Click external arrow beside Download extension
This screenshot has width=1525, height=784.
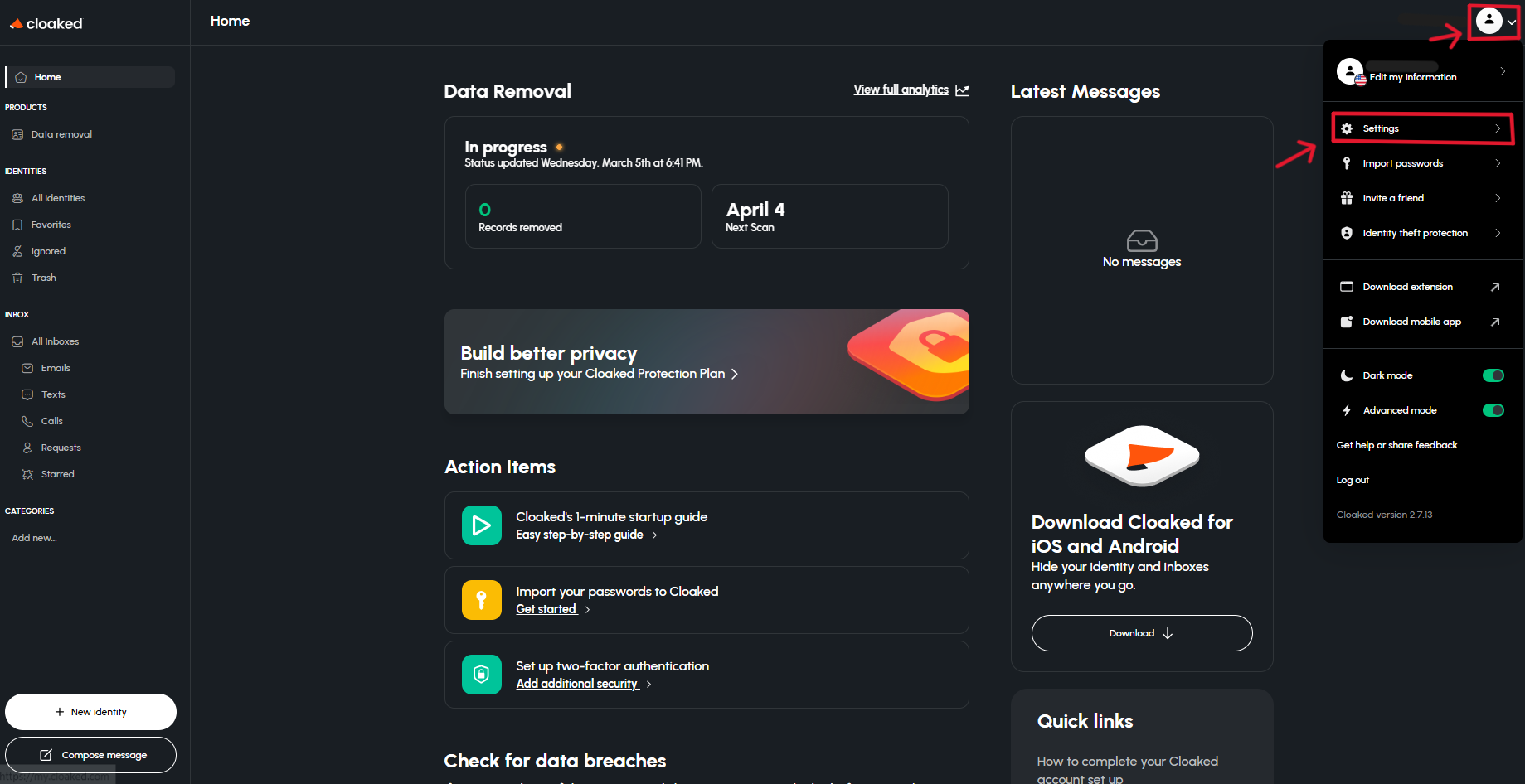point(1495,287)
